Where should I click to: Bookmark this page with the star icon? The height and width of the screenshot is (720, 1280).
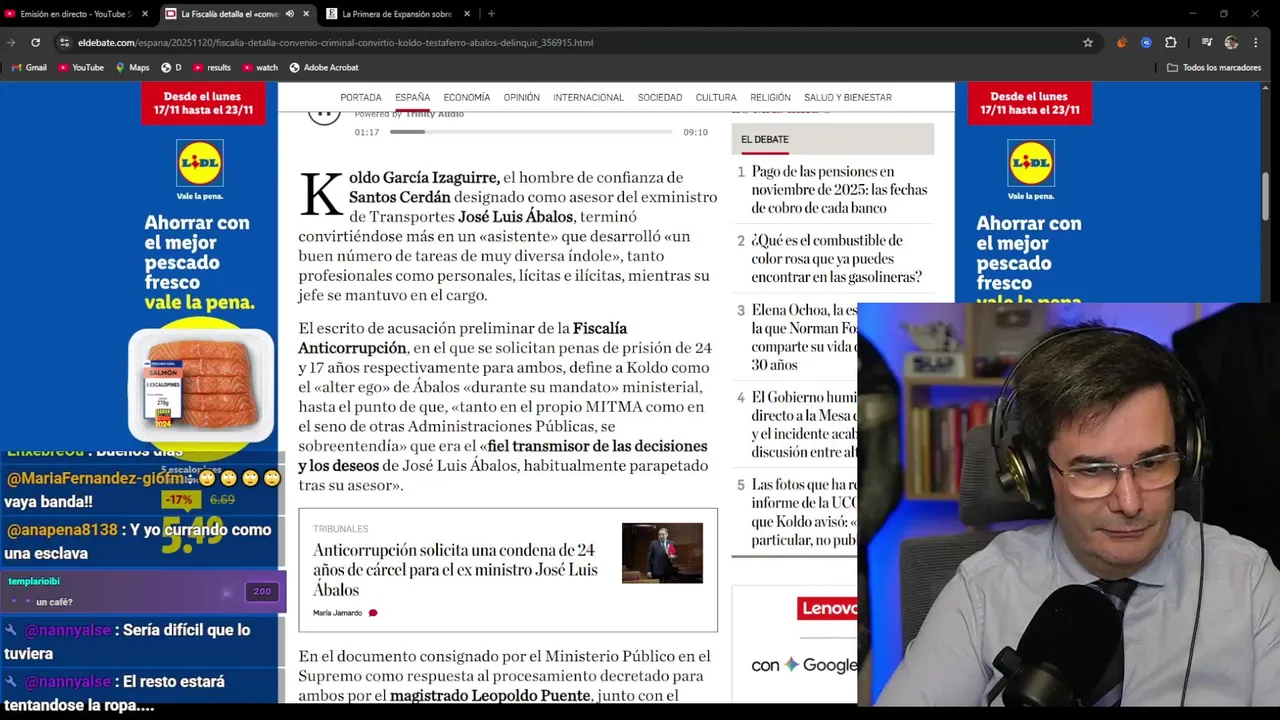1088,43
